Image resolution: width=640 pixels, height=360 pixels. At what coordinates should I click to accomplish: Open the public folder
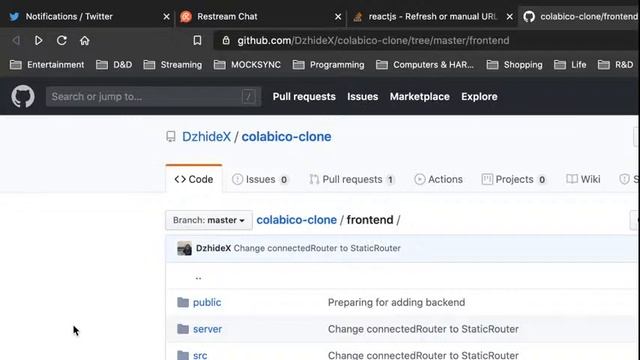click(x=207, y=302)
